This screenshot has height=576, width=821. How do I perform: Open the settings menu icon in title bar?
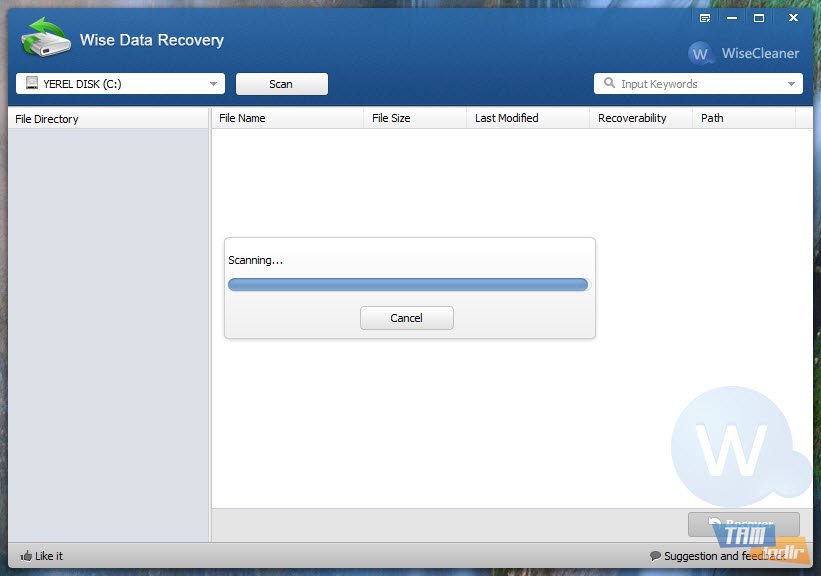click(x=704, y=18)
